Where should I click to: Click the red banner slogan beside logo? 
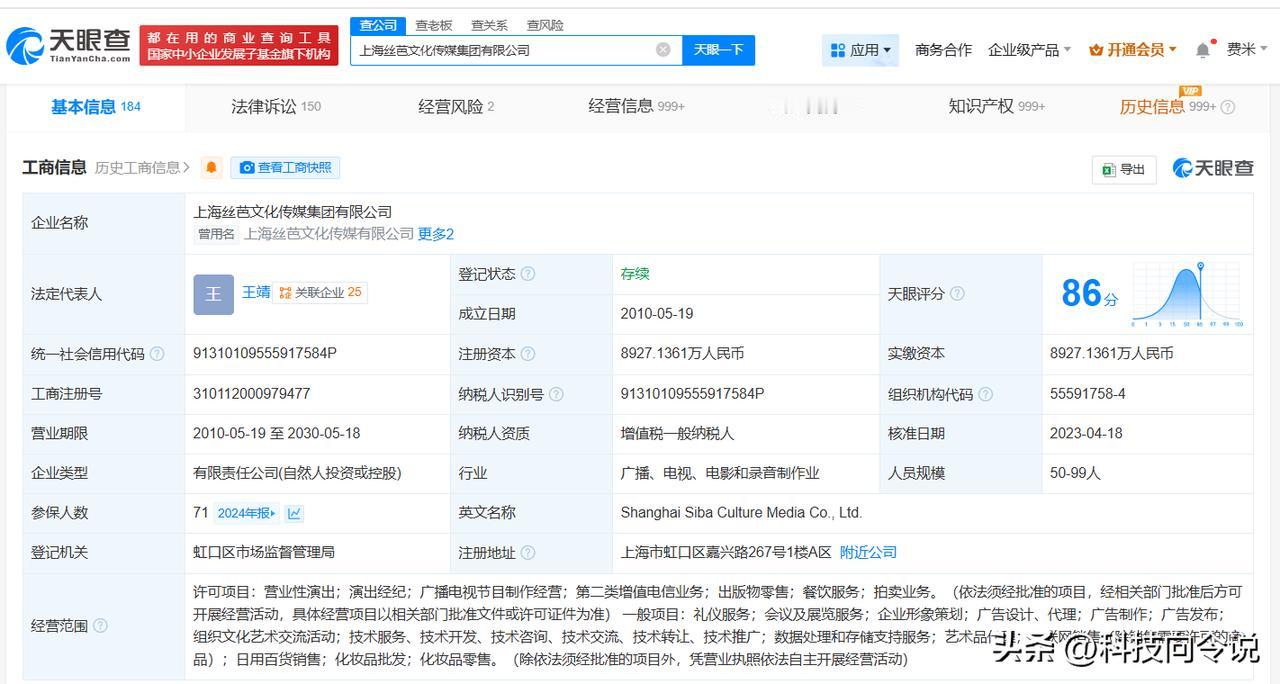tap(239, 45)
